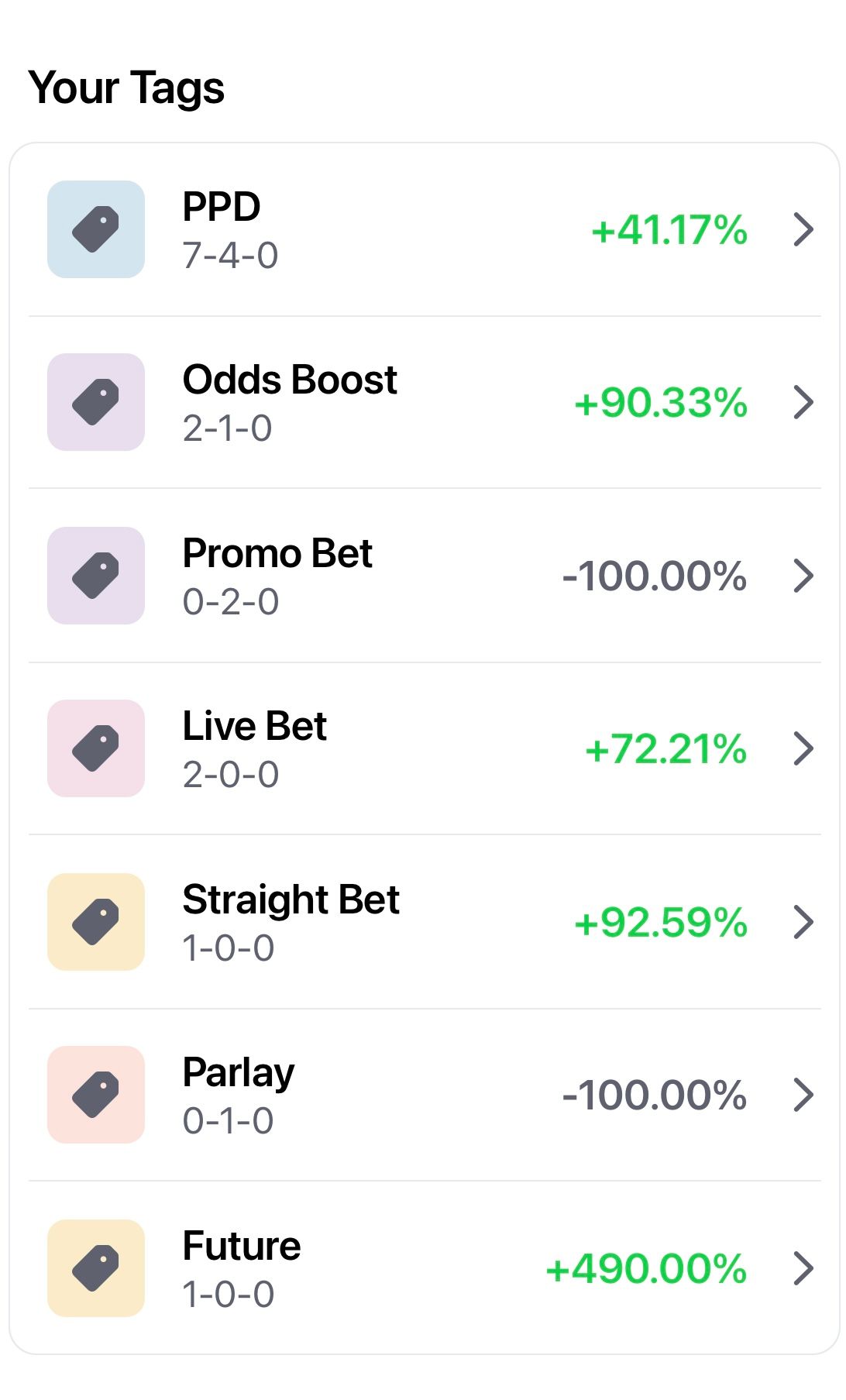Click chevron next to Promo Bet
Viewport: 846px width, 1400px height.
pyautogui.click(x=804, y=576)
